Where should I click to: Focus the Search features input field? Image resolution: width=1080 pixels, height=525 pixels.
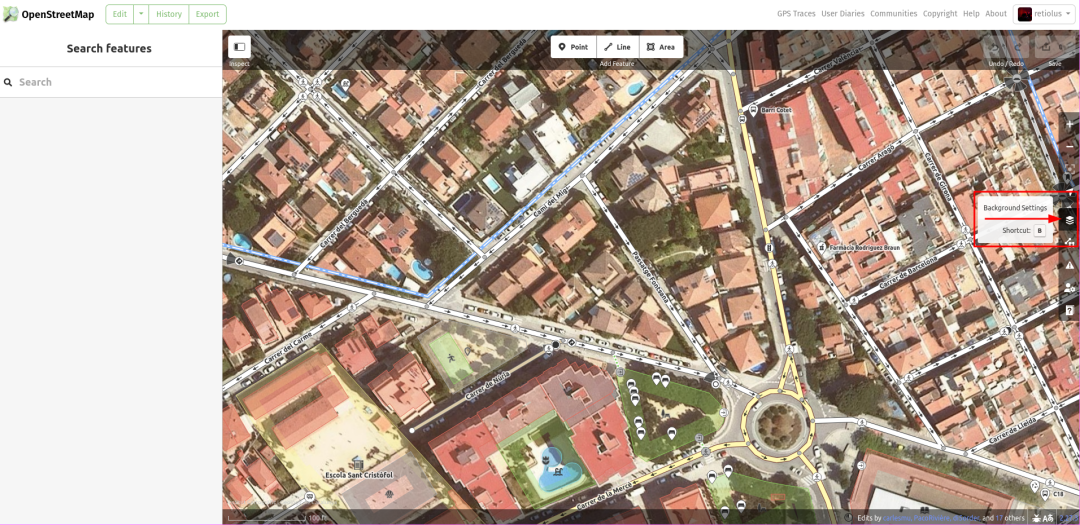(111, 82)
